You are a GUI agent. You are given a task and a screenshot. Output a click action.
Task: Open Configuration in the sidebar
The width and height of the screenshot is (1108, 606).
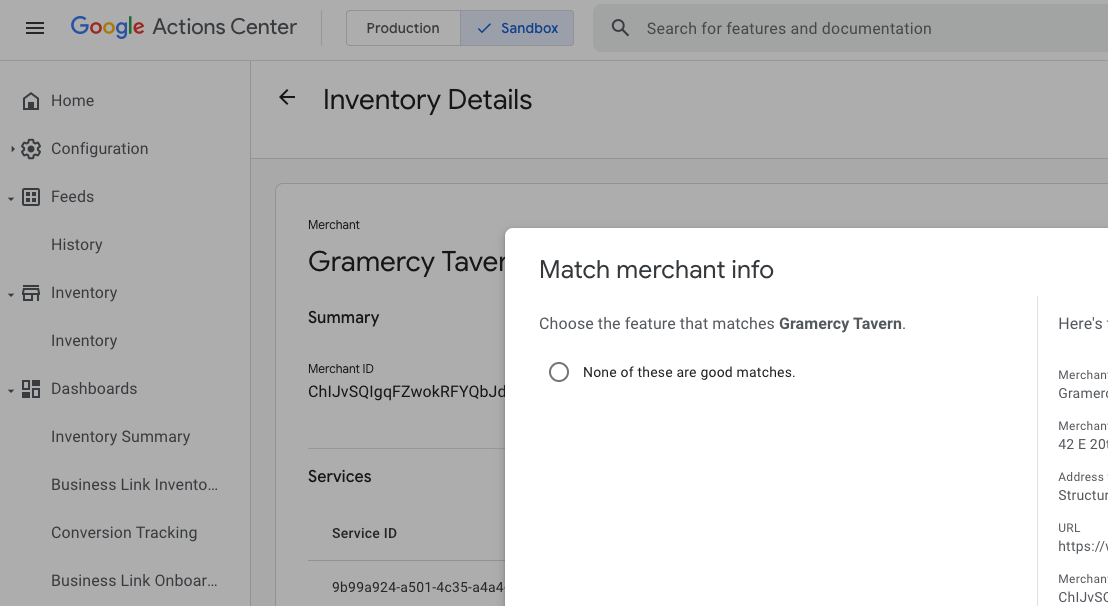coord(100,149)
